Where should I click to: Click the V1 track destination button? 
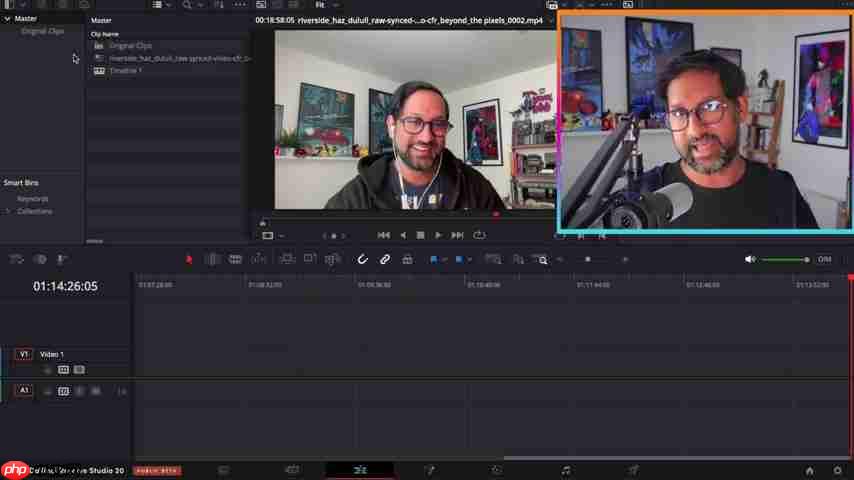(23, 354)
